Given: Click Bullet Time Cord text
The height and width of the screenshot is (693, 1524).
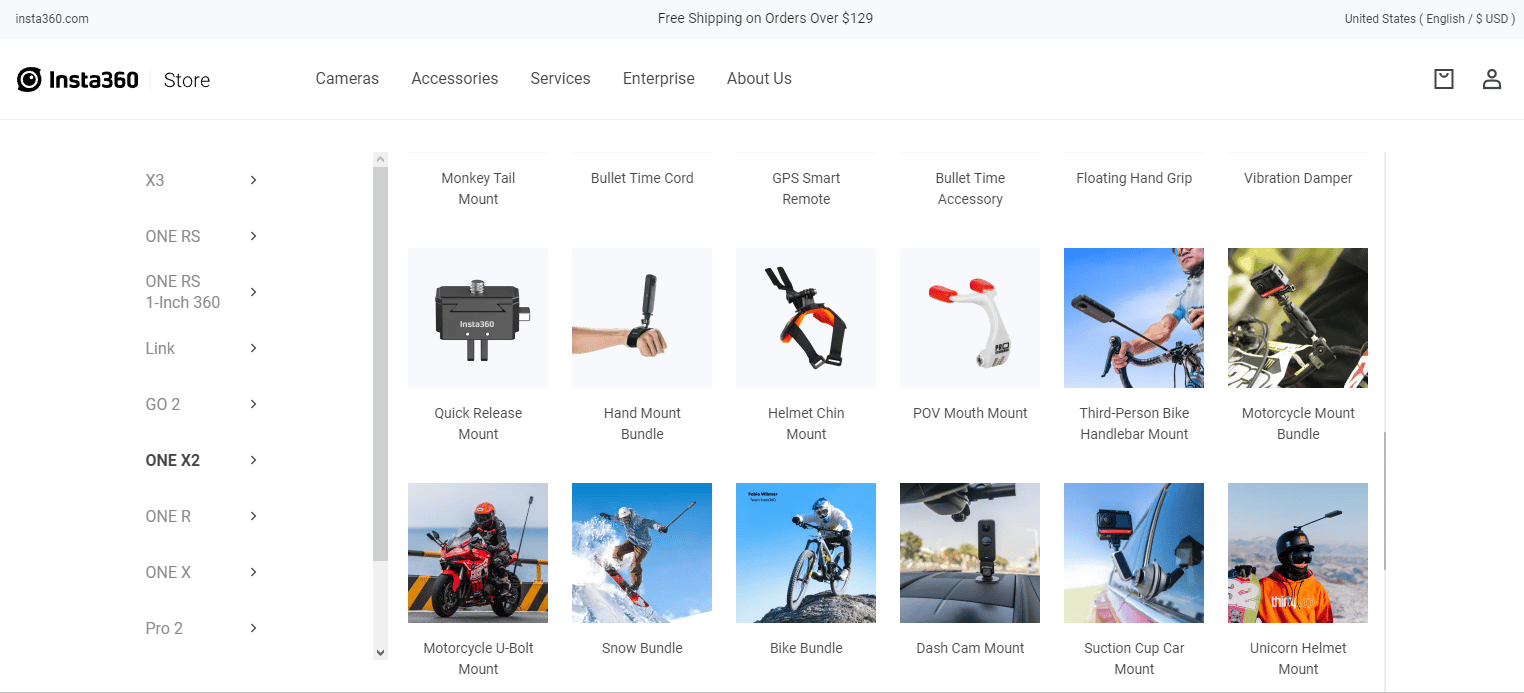Looking at the screenshot, I should pyautogui.click(x=642, y=178).
